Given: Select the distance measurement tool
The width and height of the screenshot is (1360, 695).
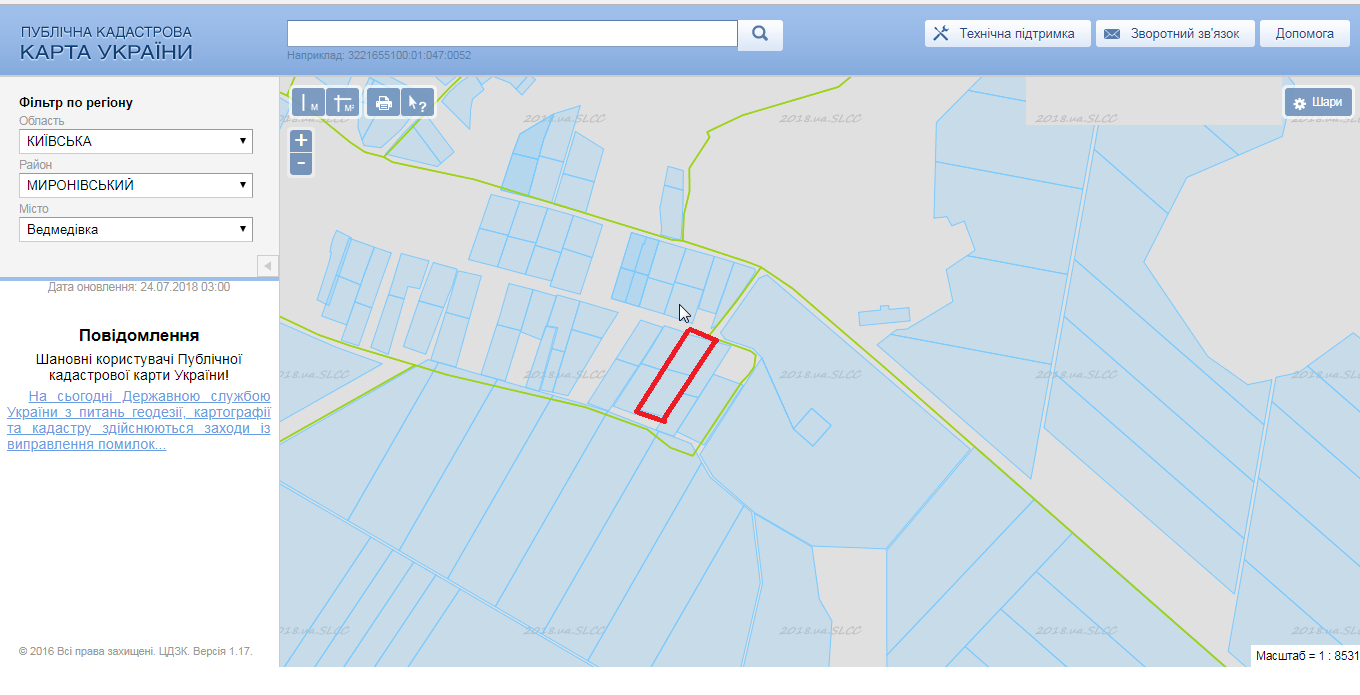Looking at the screenshot, I should point(309,103).
